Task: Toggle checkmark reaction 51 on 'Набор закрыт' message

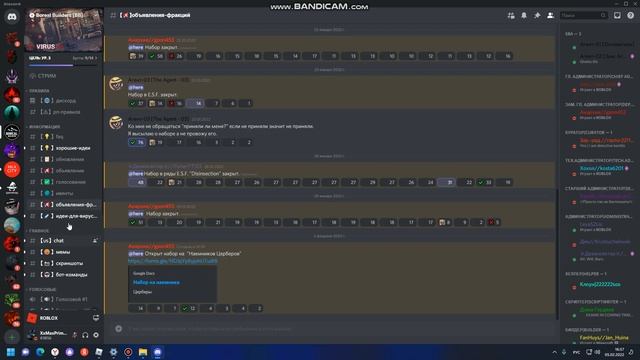Action: 136,222
